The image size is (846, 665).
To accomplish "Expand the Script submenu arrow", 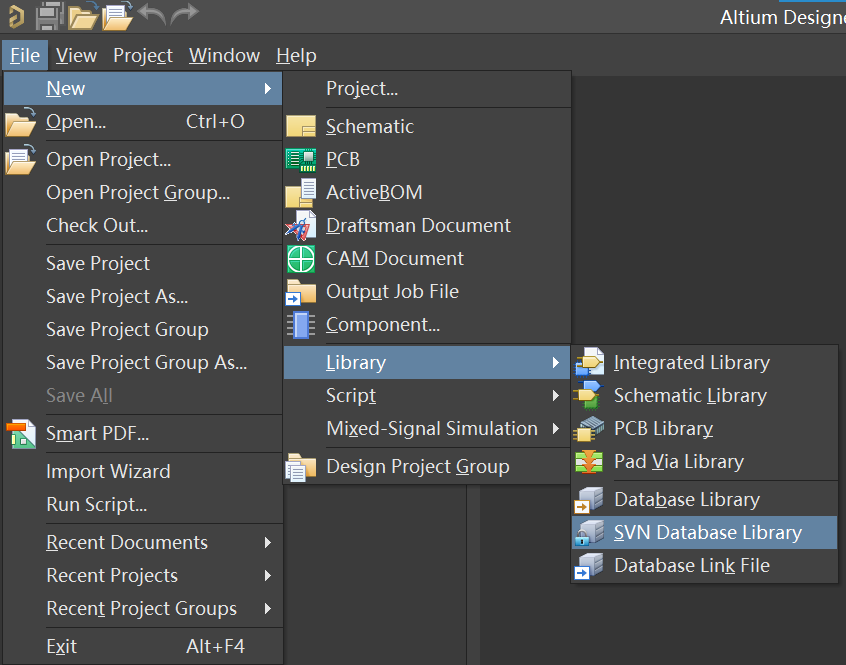I will point(556,396).
